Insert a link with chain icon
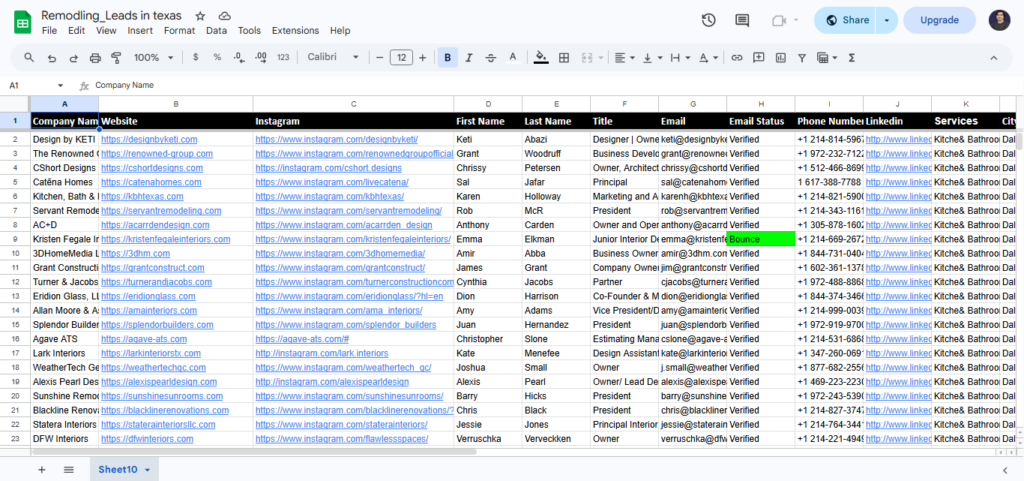This screenshot has width=1024, height=481. (737, 57)
